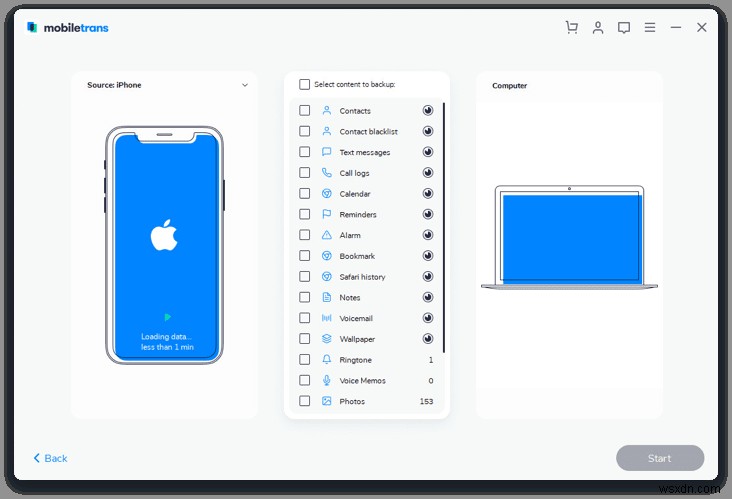Tick the Ringtone checkbox
Viewport: 732px width, 499px height.
(x=304, y=359)
